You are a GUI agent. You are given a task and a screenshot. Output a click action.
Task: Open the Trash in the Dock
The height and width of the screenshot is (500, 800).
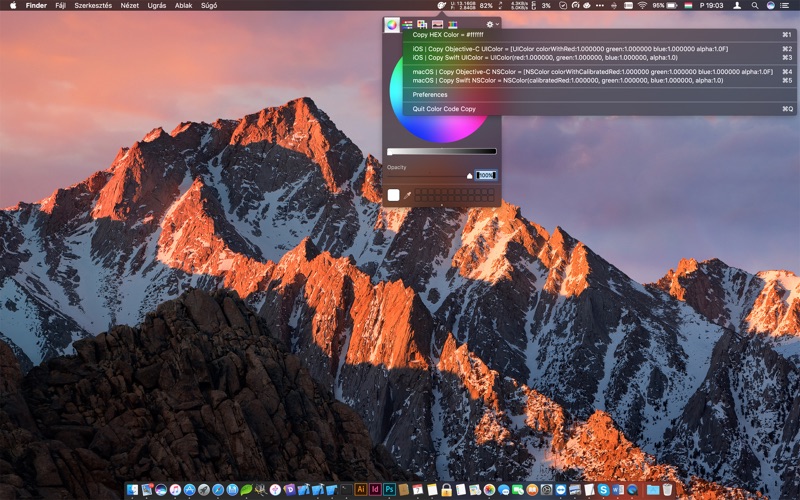[668, 490]
